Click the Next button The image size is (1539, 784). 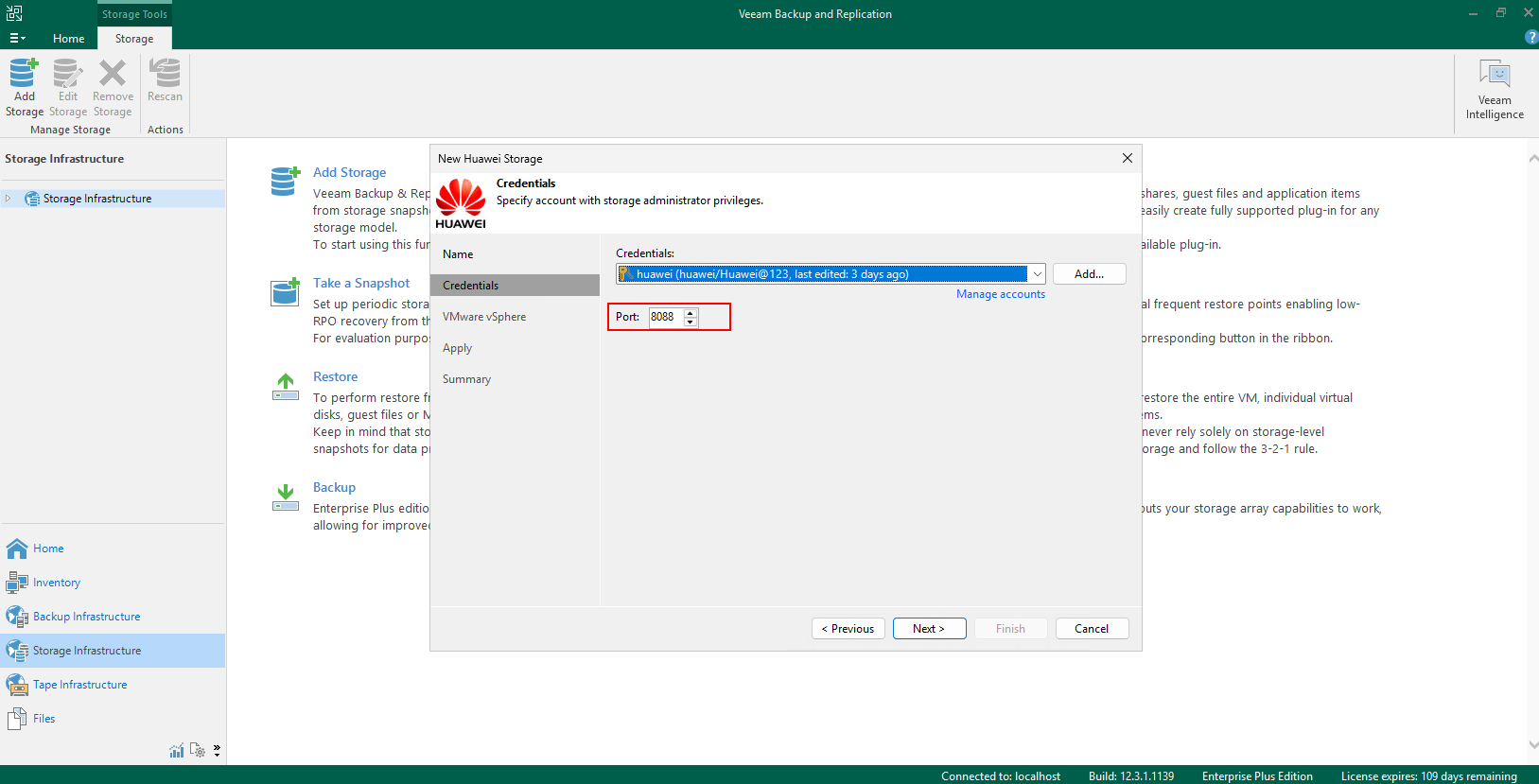(x=929, y=629)
